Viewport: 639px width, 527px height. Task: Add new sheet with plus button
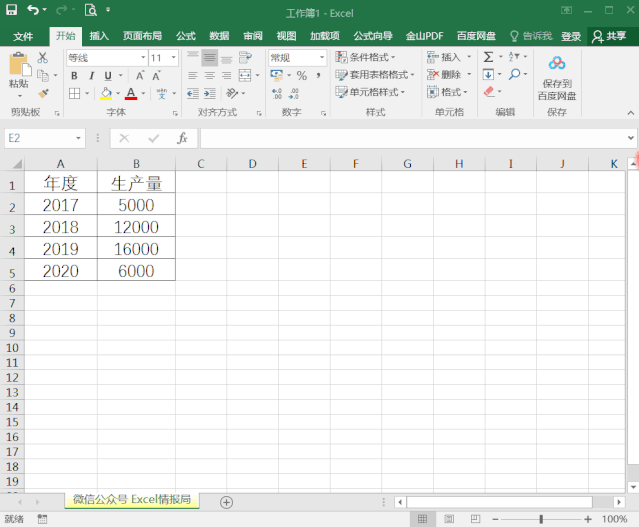[227, 502]
